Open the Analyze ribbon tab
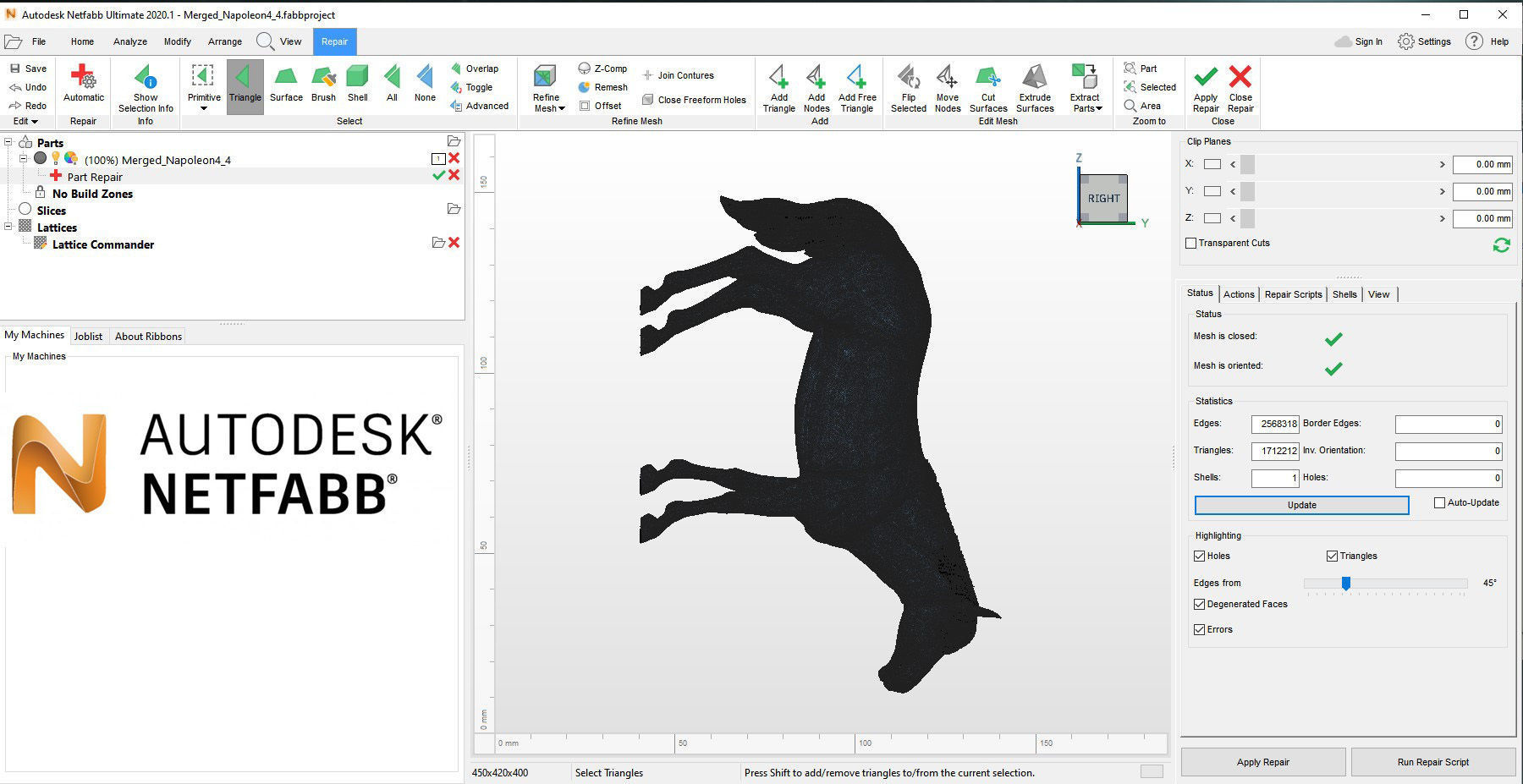The height and width of the screenshot is (784, 1523). [130, 41]
